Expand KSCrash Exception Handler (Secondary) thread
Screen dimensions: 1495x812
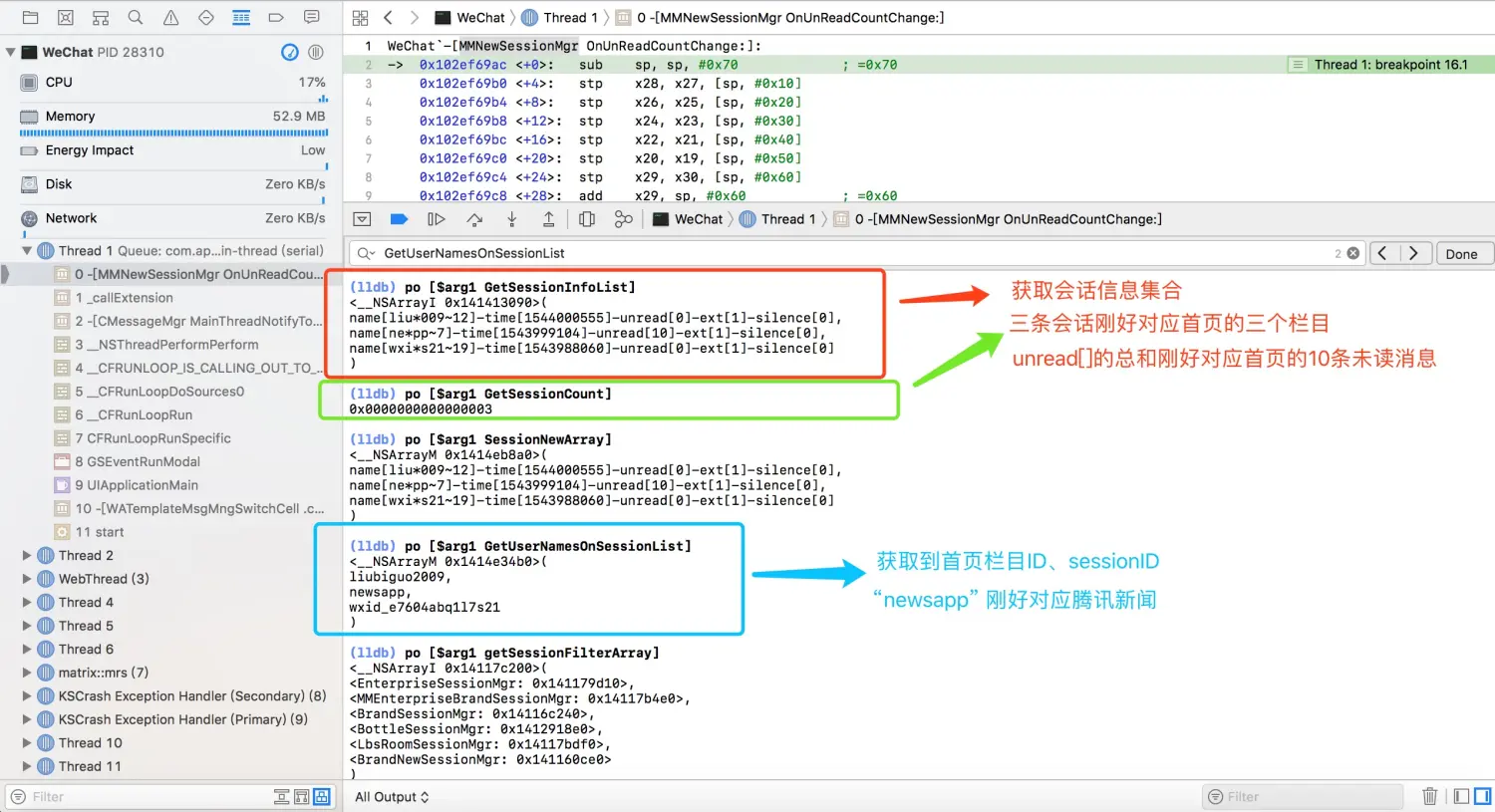[27, 696]
